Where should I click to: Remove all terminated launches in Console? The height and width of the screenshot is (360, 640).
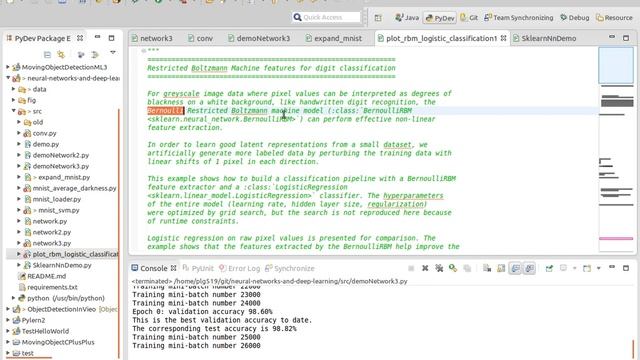[439, 268]
